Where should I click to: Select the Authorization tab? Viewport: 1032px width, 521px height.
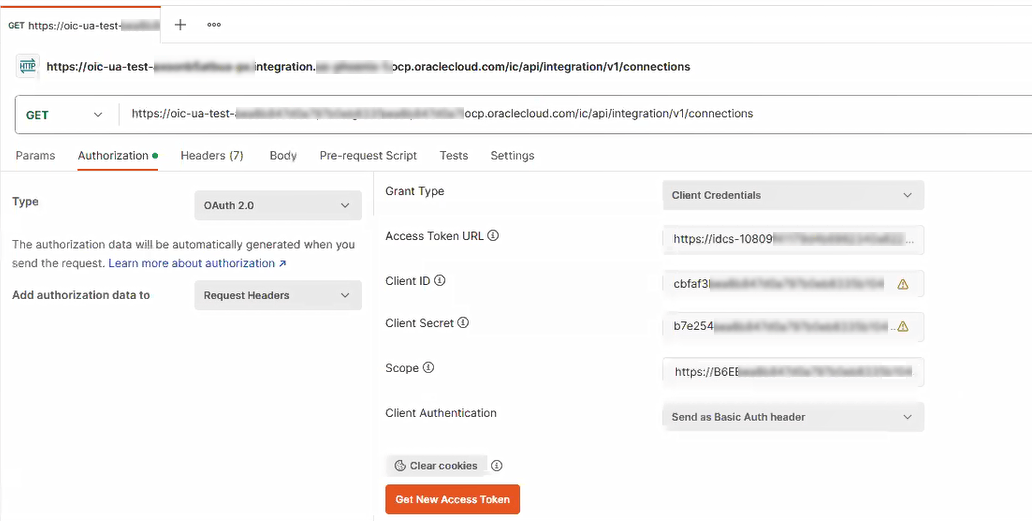point(117,156)
